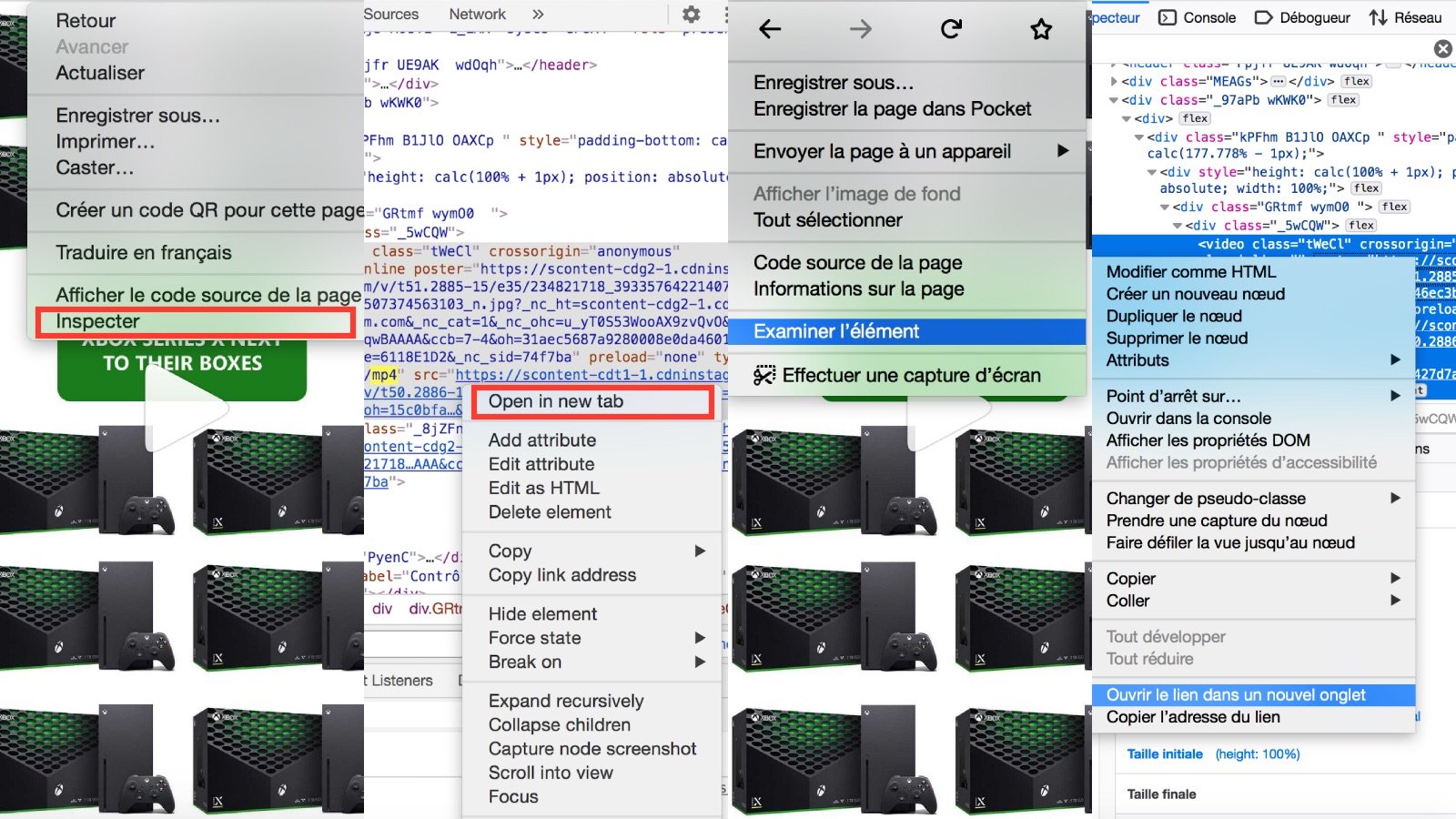Open the hidden tabs chevron next to Network
Image resolution: width=1456 pixels, height=819 pixels.
click(538, 14)
